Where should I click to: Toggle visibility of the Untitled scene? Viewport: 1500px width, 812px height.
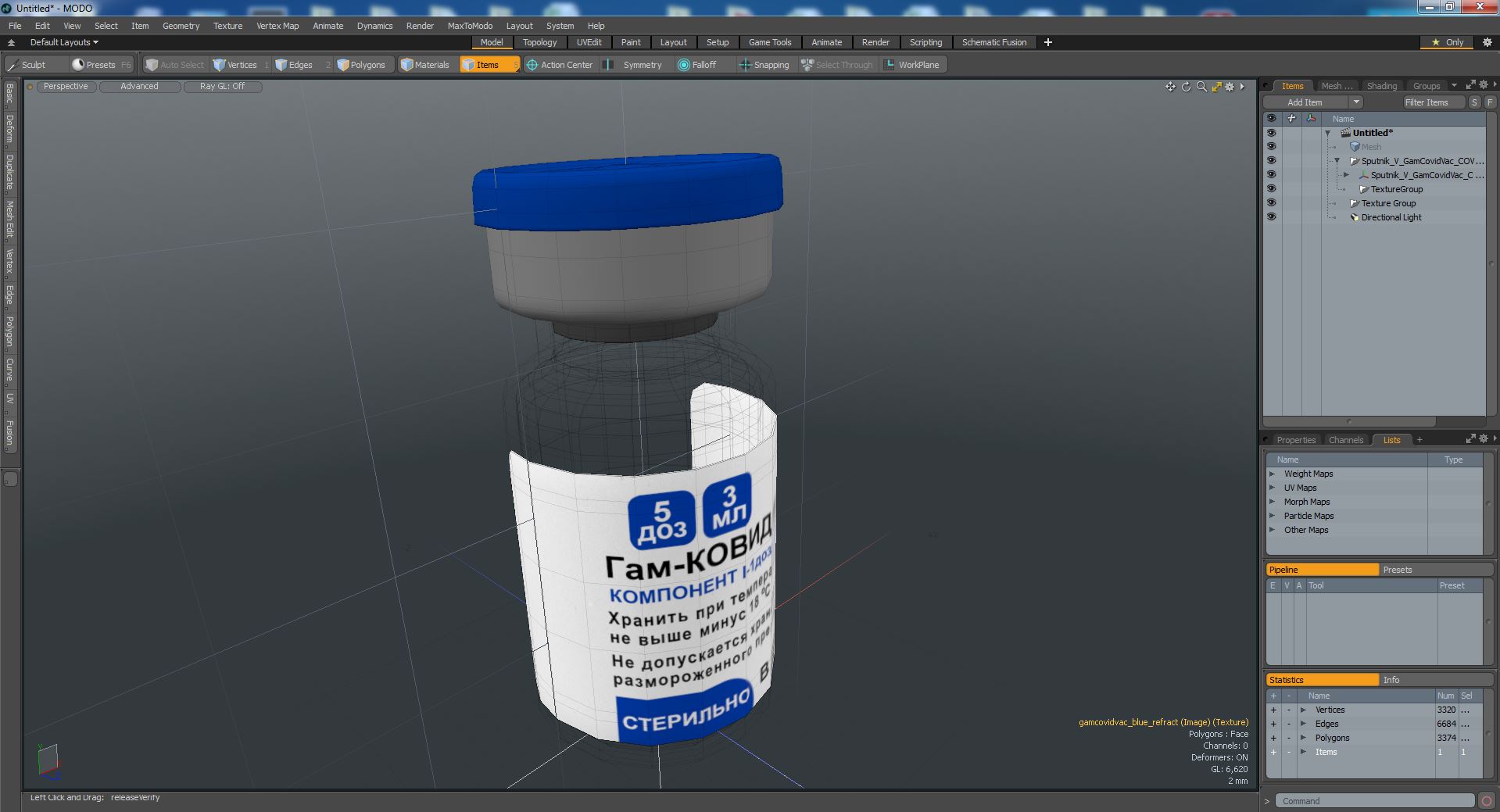[1271, 133]
